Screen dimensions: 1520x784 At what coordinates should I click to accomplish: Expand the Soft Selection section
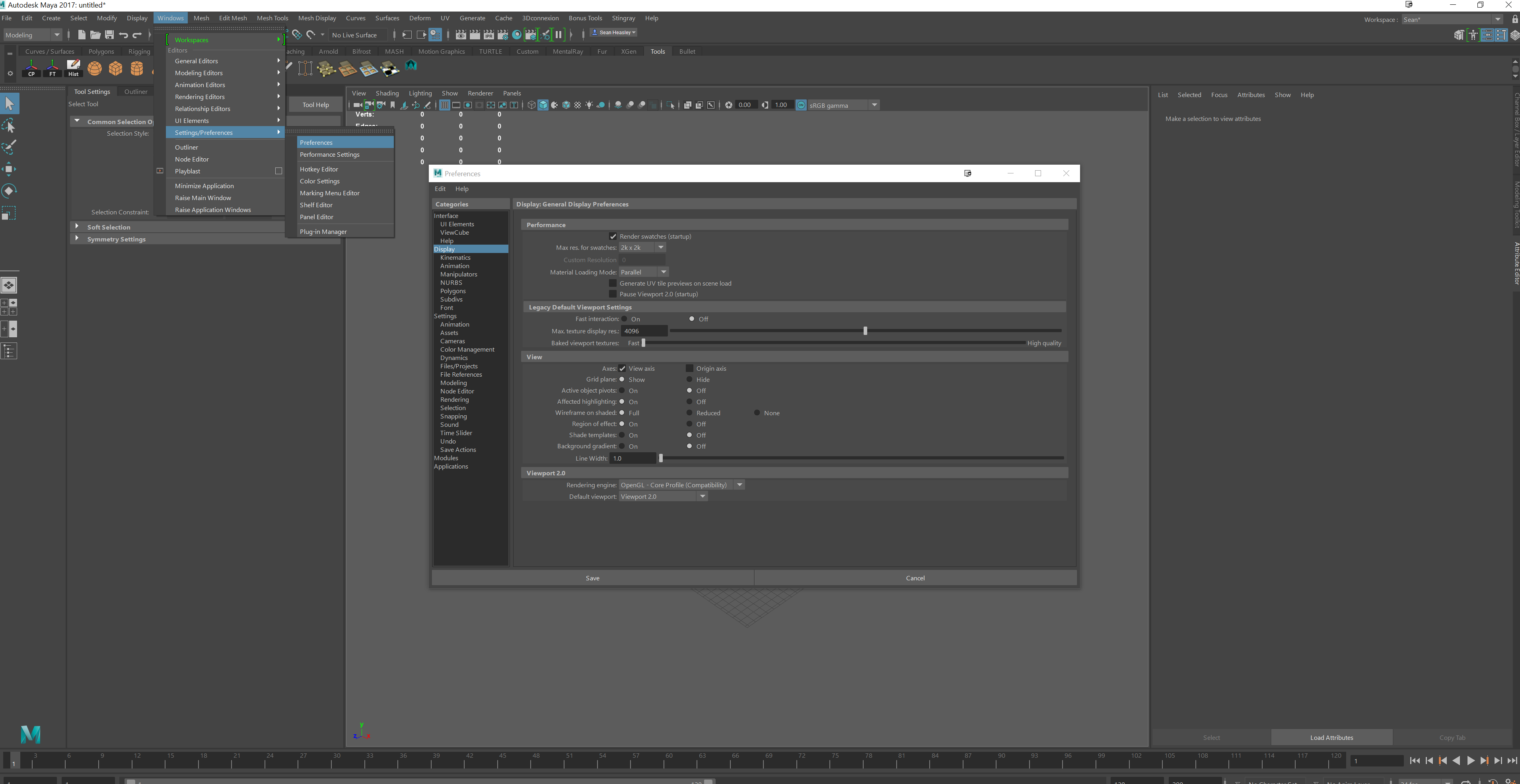(x=77, y=226)
